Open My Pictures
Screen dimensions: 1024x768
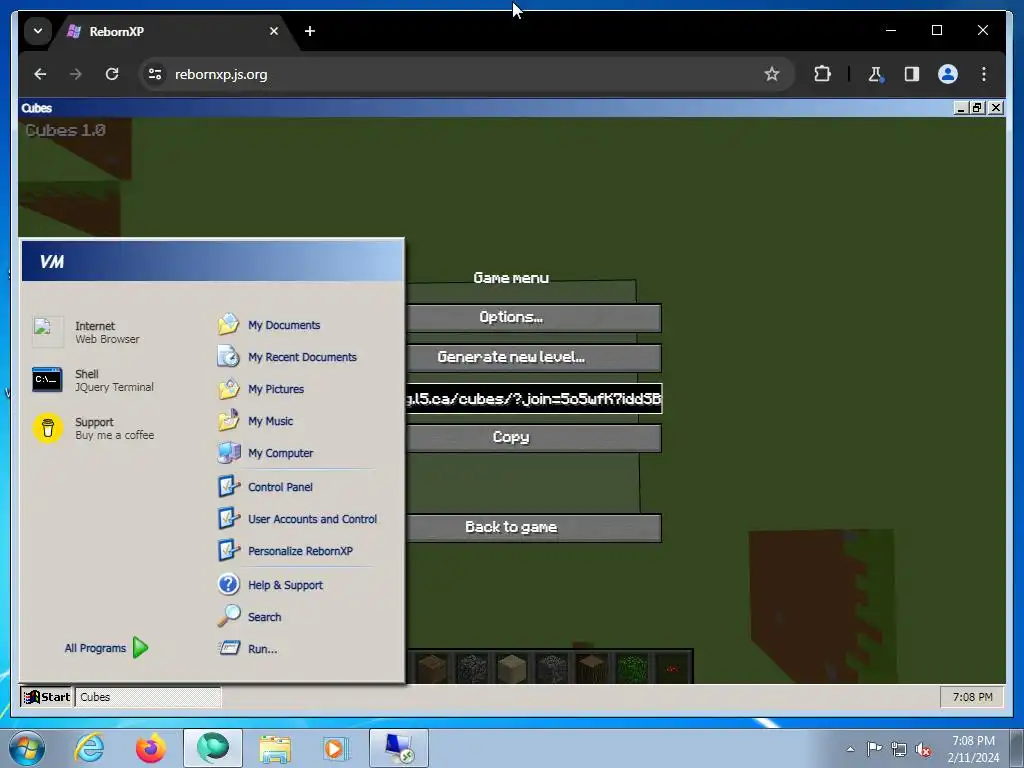pyautogui.click(x=261, y=389)
